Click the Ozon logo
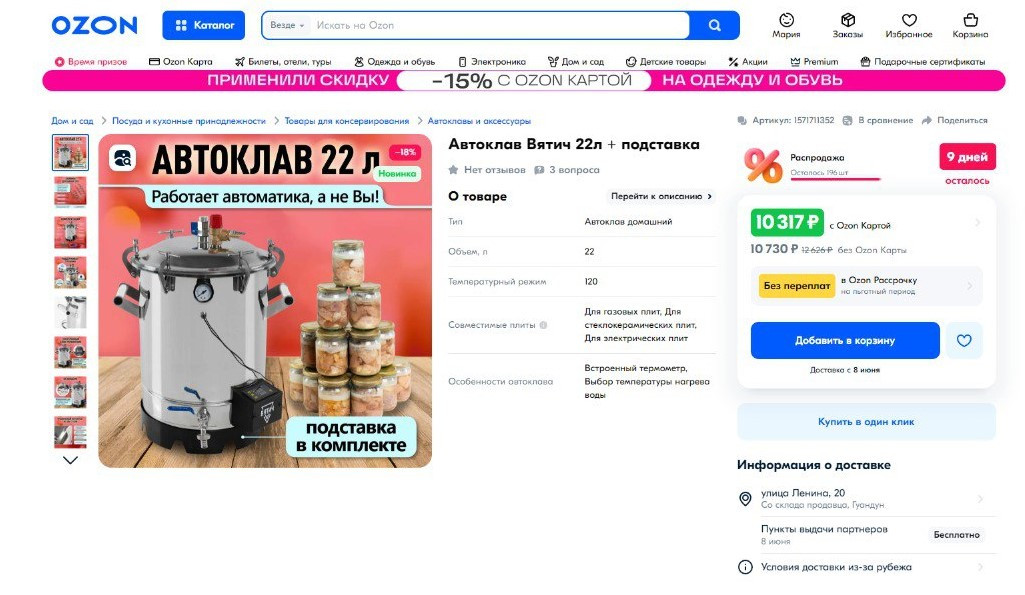This screenshot has height=595, width=1025. (x=94, y=26)
